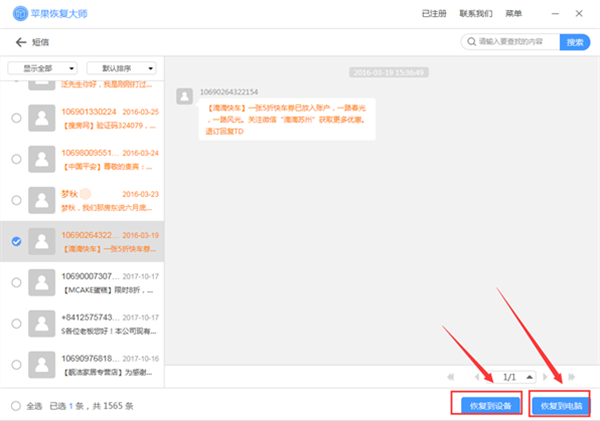
Task: Open the 梦秋 conversation dated 2016-03-23
Action: click(x=82, y=200)
